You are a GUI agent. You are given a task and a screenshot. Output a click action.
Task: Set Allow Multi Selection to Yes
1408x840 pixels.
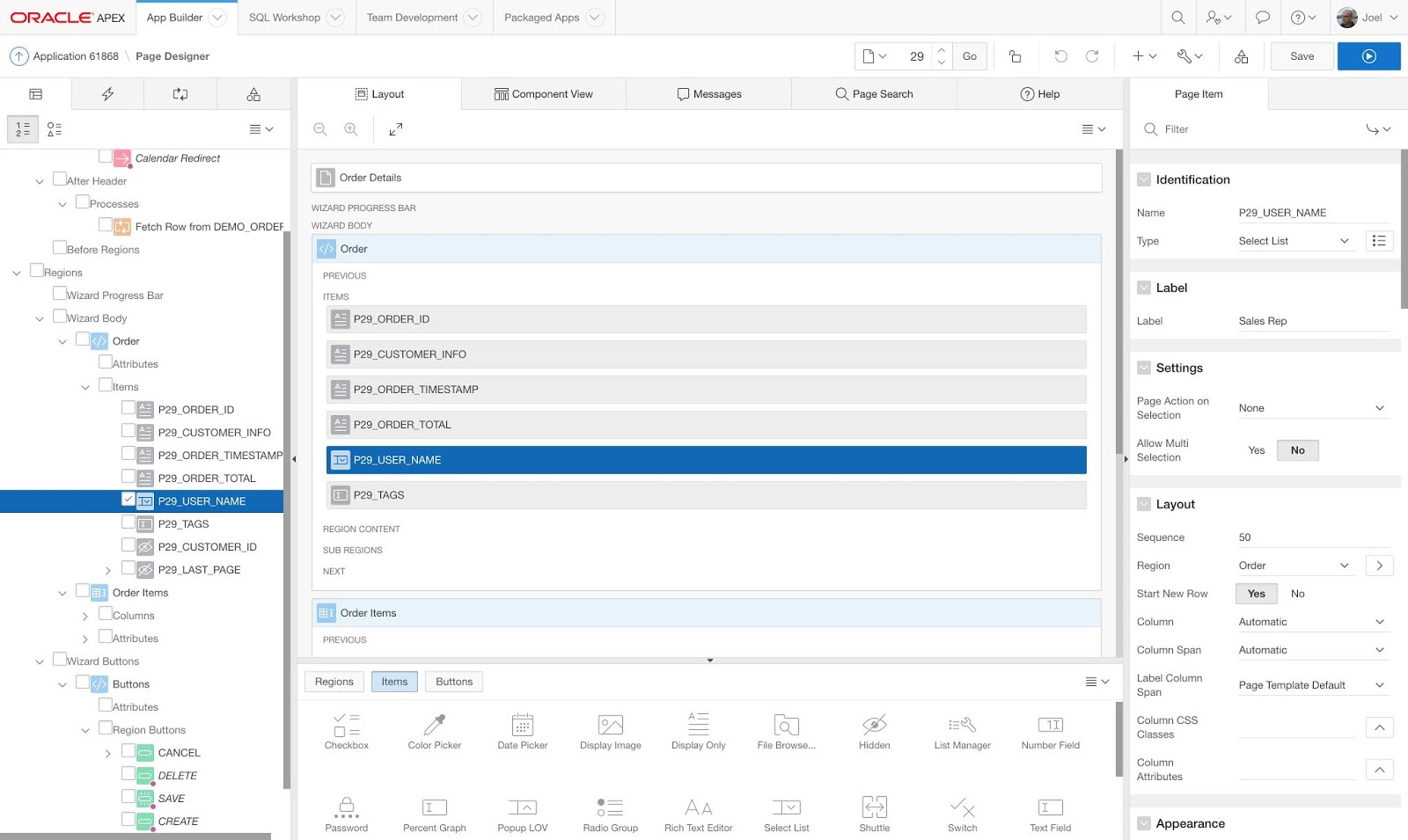point(1256,450)
